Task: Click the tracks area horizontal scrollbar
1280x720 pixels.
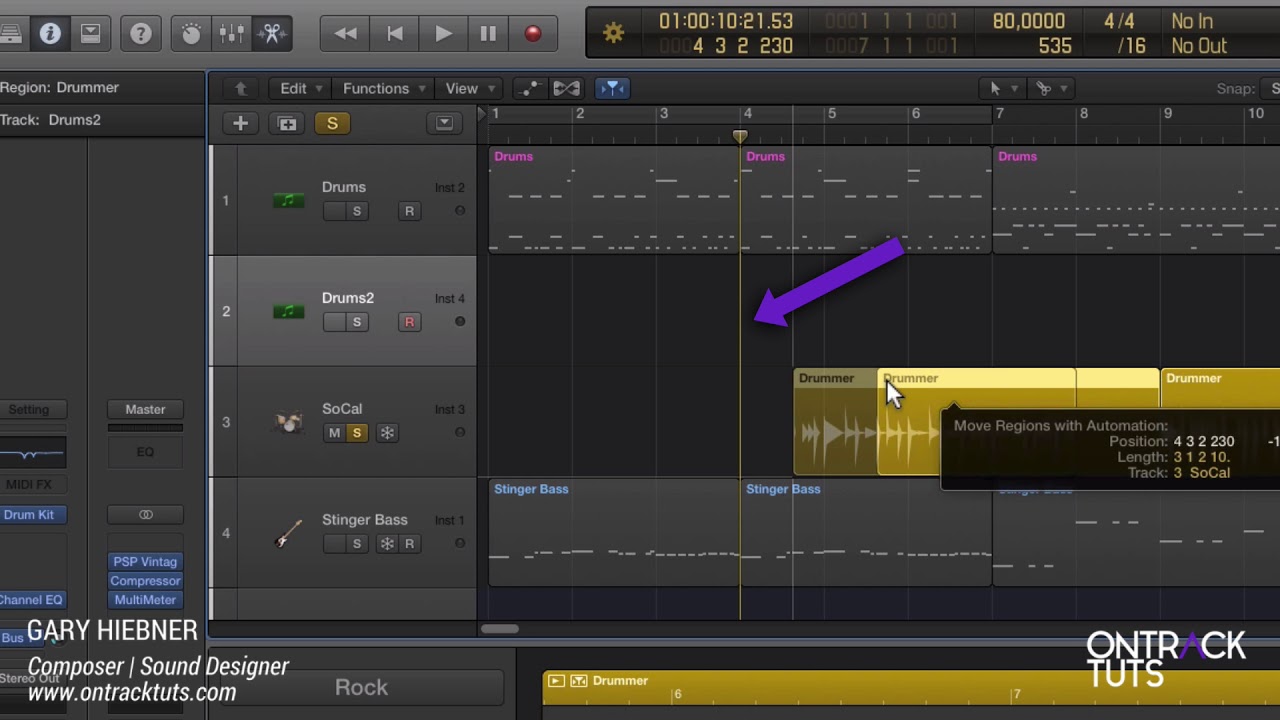Action: click(x=499, y=629)
